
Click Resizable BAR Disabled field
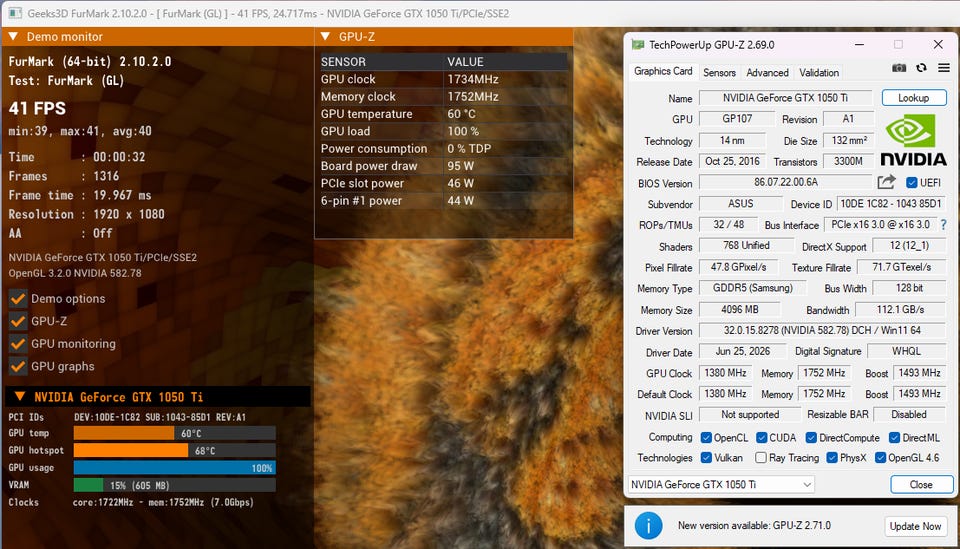click(x=909, y=414)
